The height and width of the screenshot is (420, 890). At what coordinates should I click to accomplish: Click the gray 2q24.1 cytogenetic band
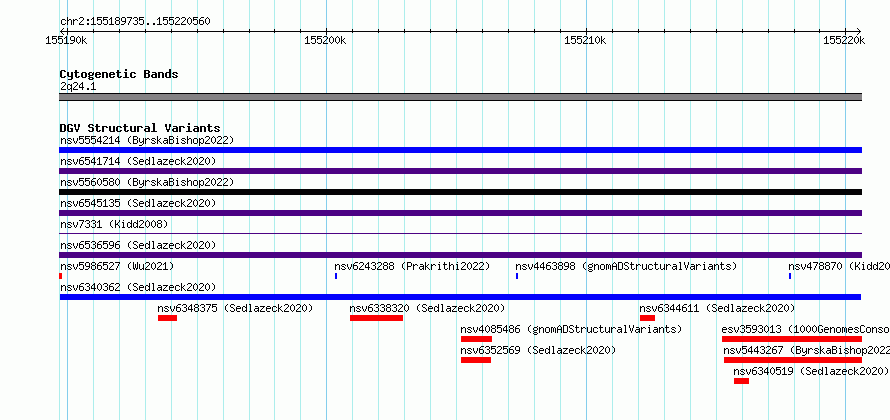point(460,97)
